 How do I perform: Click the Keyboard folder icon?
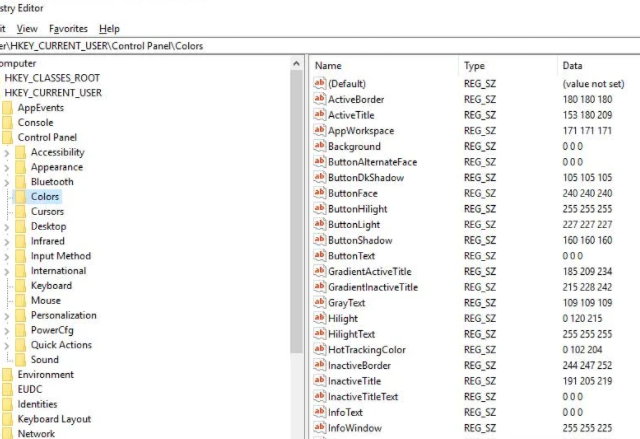coord(20,286)
